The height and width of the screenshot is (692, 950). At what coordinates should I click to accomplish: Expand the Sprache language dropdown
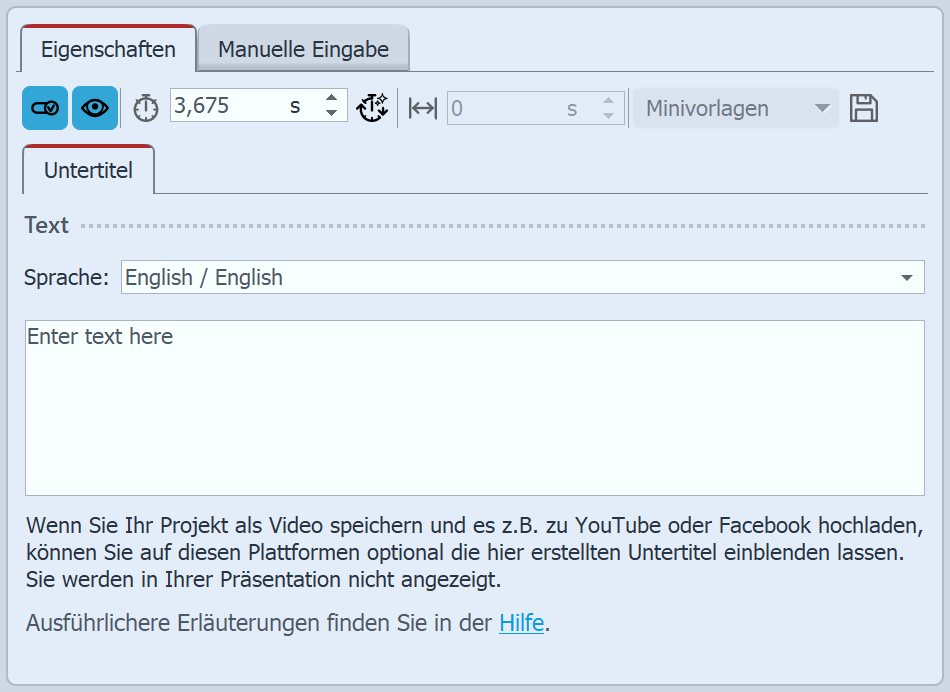[x=908, y=277]
